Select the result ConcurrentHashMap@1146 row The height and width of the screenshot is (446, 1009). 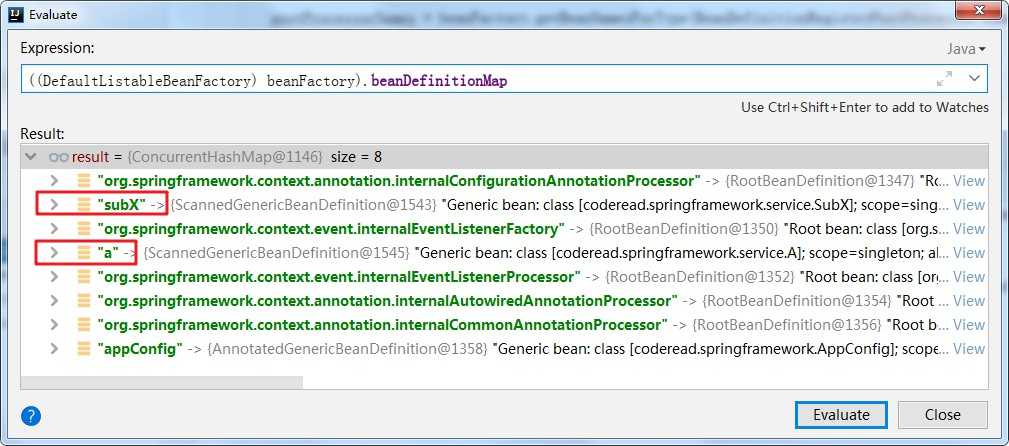coord(504,156)
